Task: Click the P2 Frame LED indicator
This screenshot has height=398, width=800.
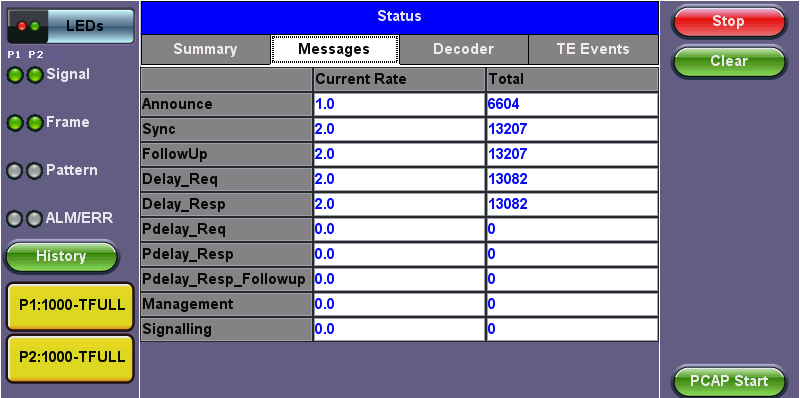Action: coord(34,123)
